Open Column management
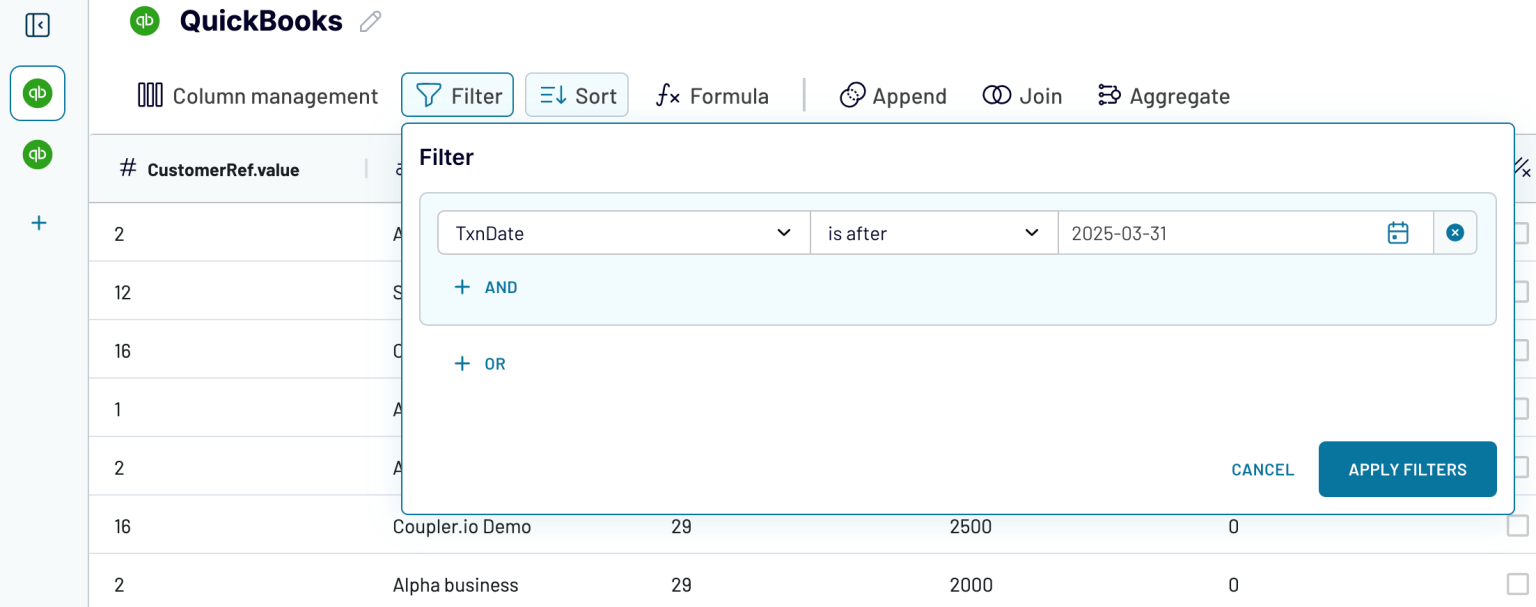Image resolution: width=1536 pixels, height=607 pixels. pyautogui.click(x=256, y=95)
